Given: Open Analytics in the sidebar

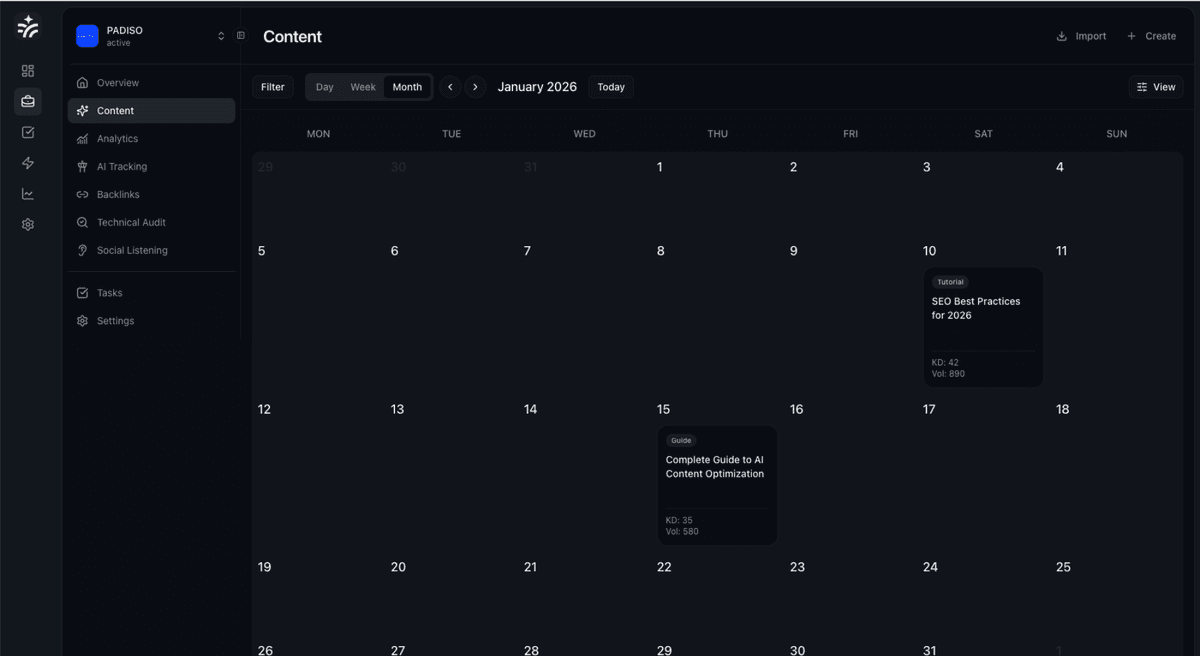Looking at the screenshot, I should click(x=152, y=139).
